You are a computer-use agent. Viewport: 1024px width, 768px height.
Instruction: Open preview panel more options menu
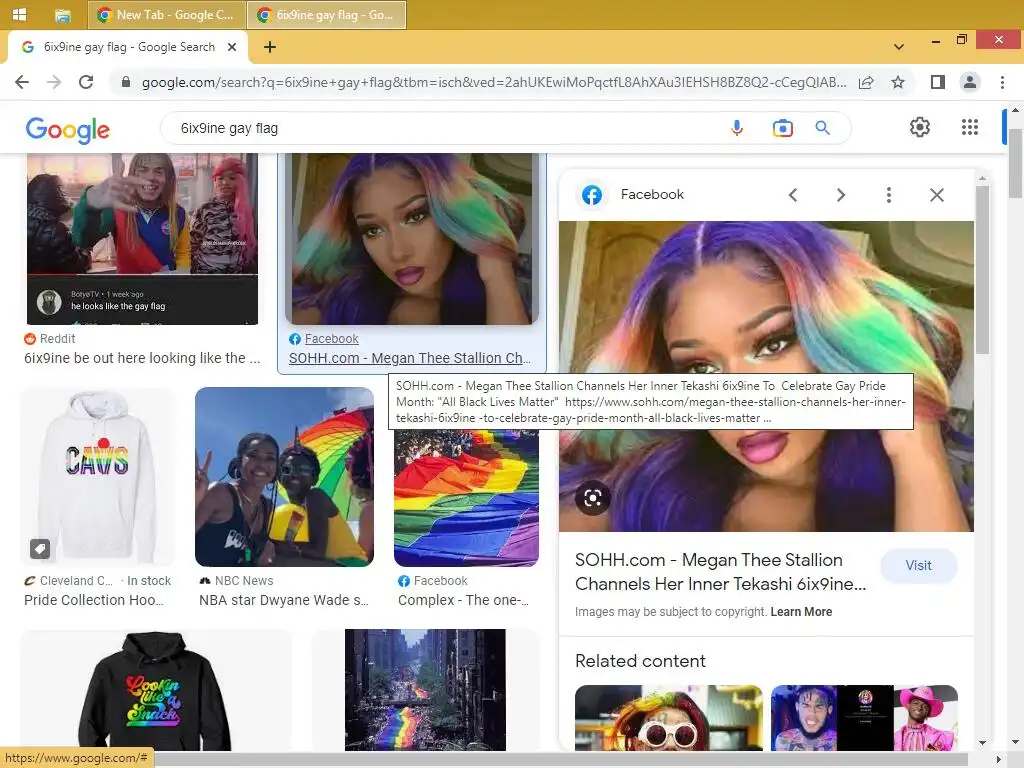coord(888,195)
